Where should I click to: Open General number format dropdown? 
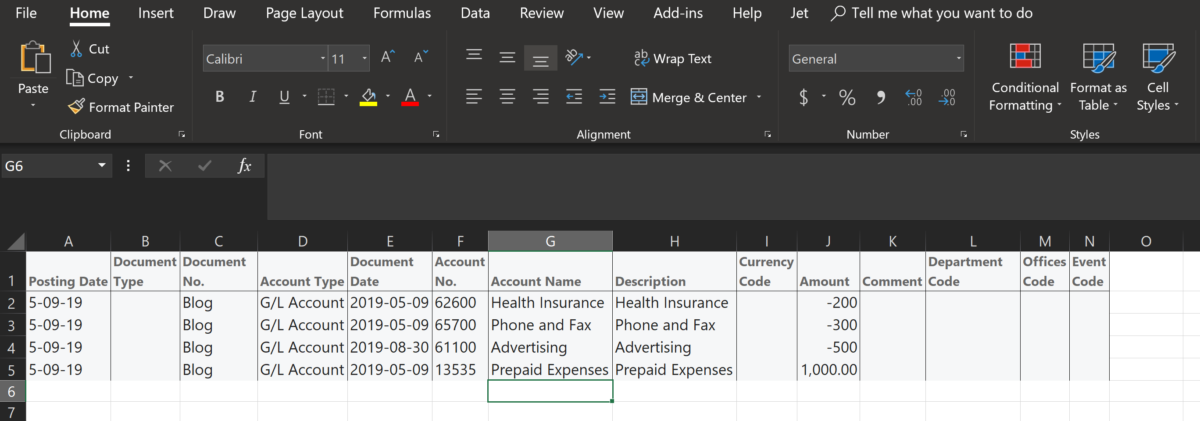coord(959,59)
